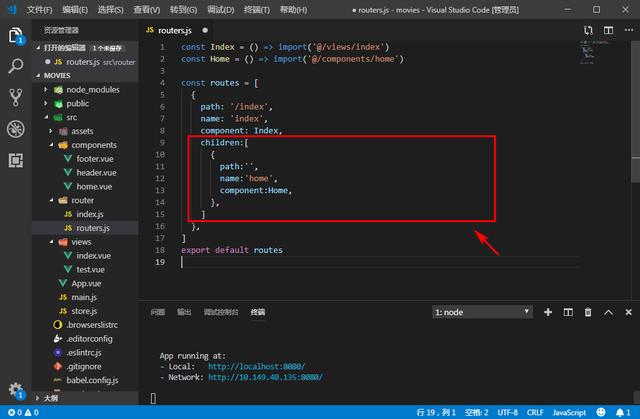The image size is (640, 419).
Task: Collapse the open editors section
Action: pos(64,48)
